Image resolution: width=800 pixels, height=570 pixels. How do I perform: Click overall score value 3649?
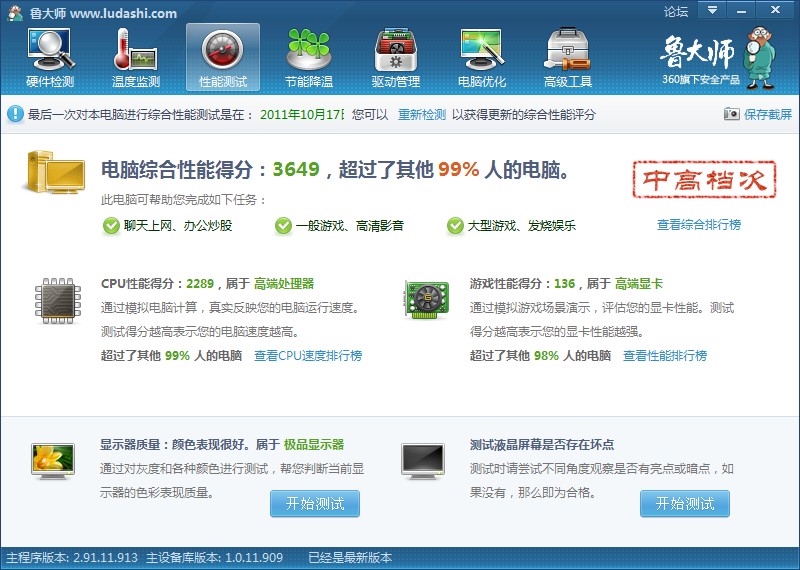point(296,169)
